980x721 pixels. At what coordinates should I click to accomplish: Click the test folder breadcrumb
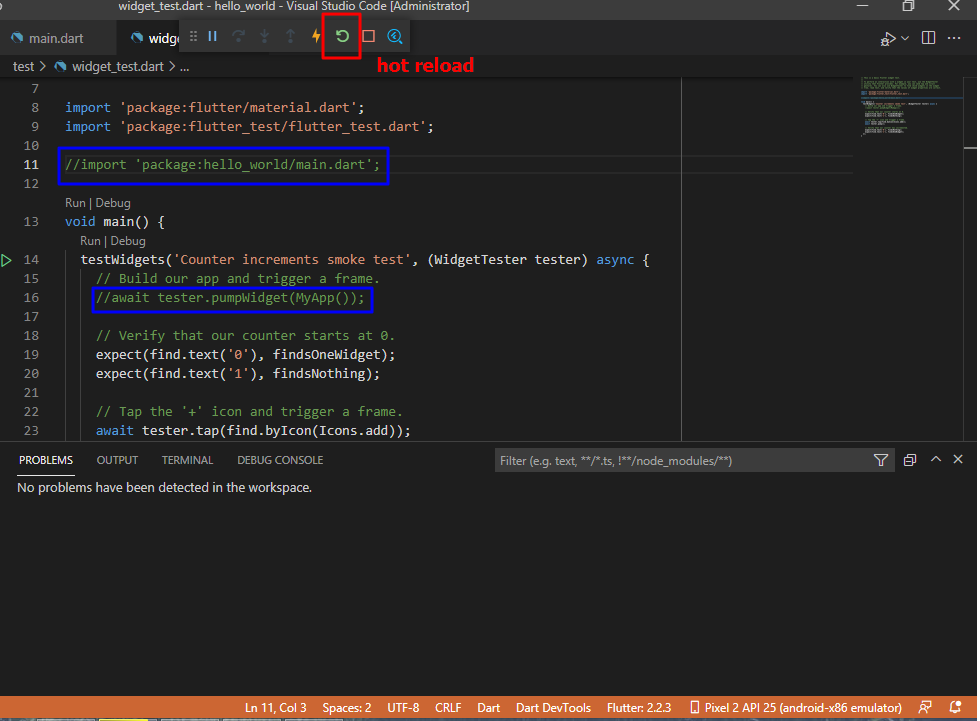pyautogui.click(x=23, y=66)
